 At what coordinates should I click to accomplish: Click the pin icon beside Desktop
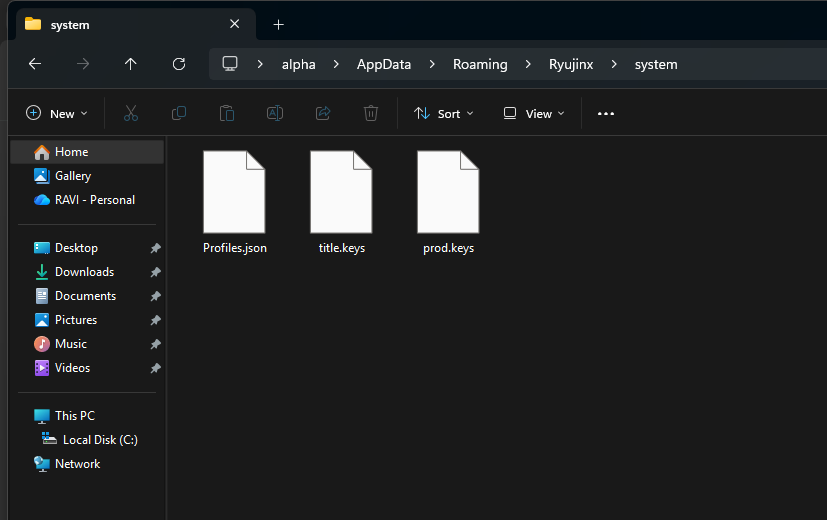156,248
